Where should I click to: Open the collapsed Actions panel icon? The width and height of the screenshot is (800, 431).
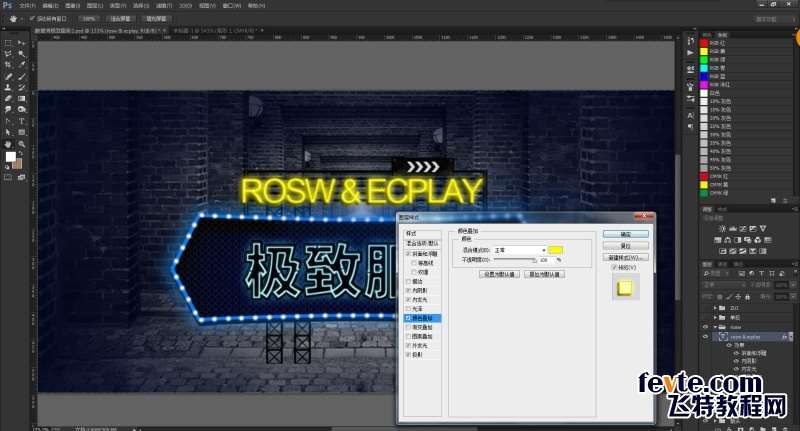tap(690, 53)
